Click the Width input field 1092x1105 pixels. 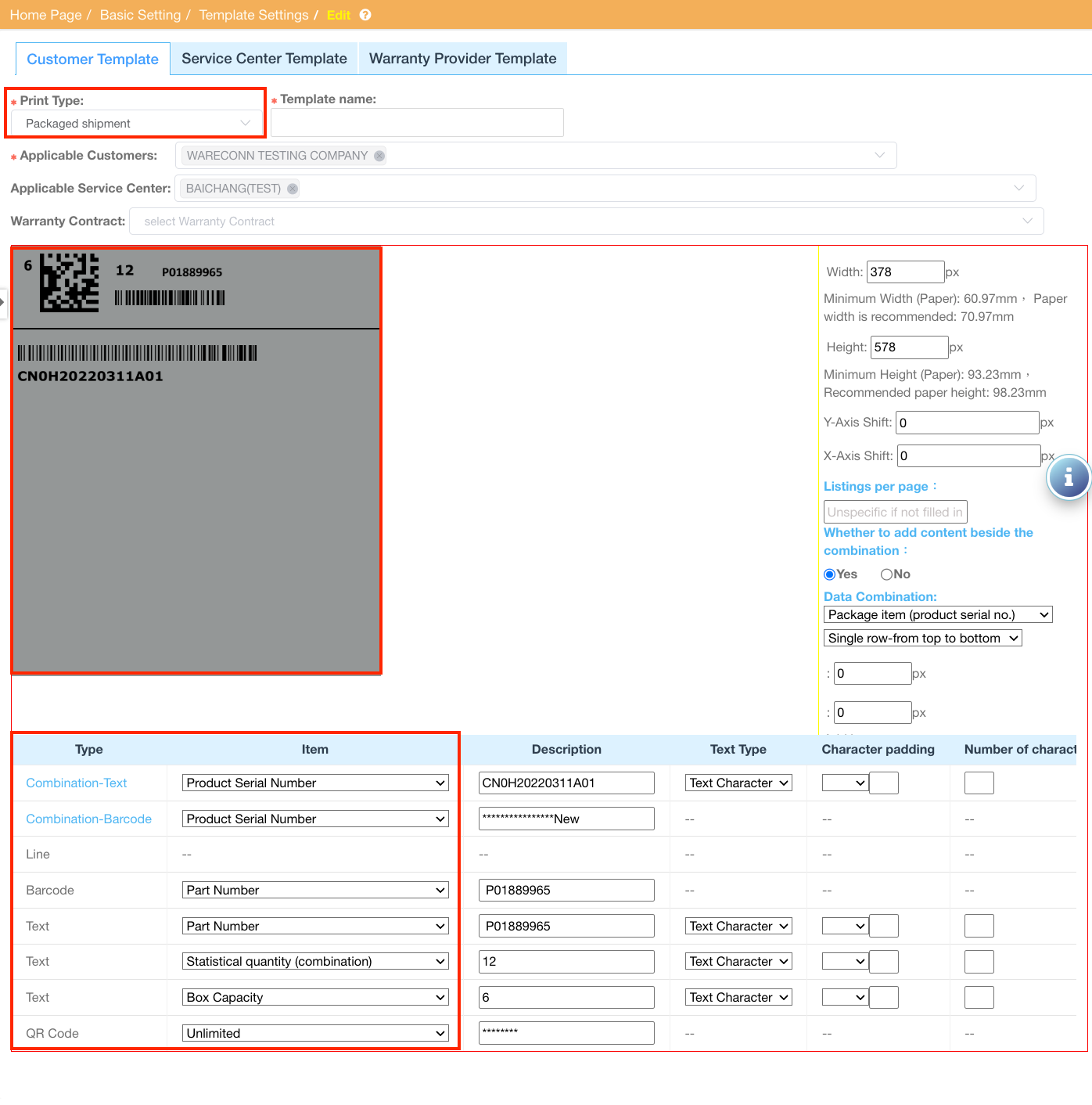point(905,272)
